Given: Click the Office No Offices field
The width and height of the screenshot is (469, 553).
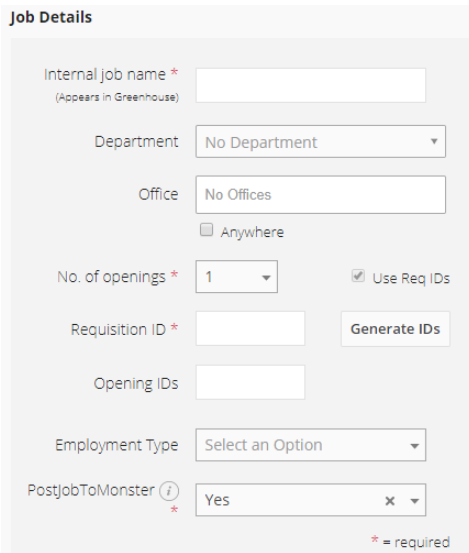Looking at the screenshot, I should (x=321, y=195).
